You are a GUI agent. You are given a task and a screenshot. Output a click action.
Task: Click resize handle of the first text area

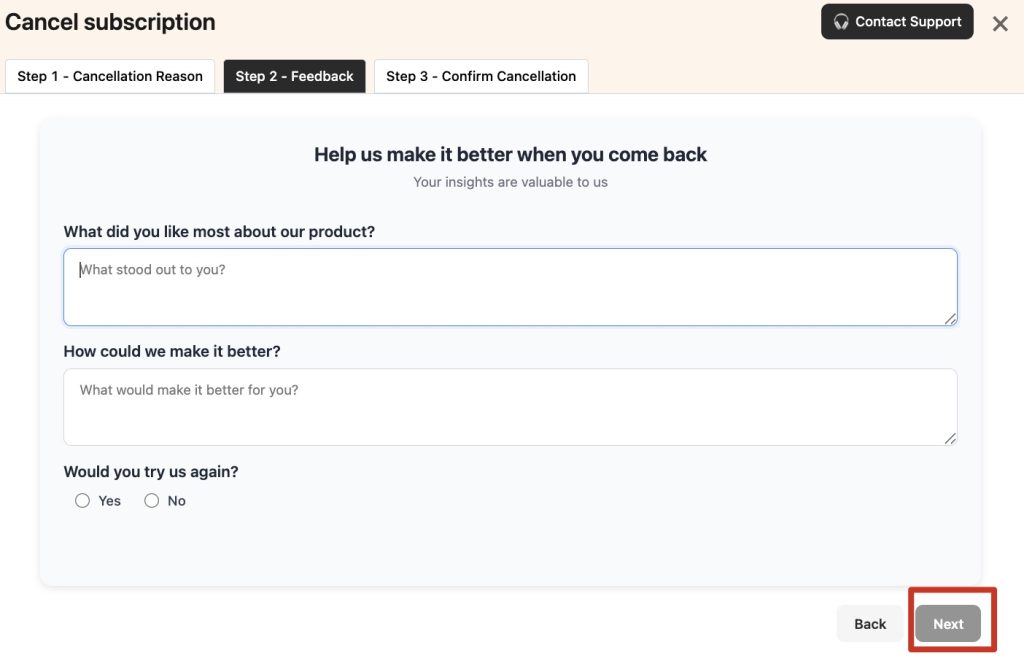pyautogui.click(x=950, y=319)
